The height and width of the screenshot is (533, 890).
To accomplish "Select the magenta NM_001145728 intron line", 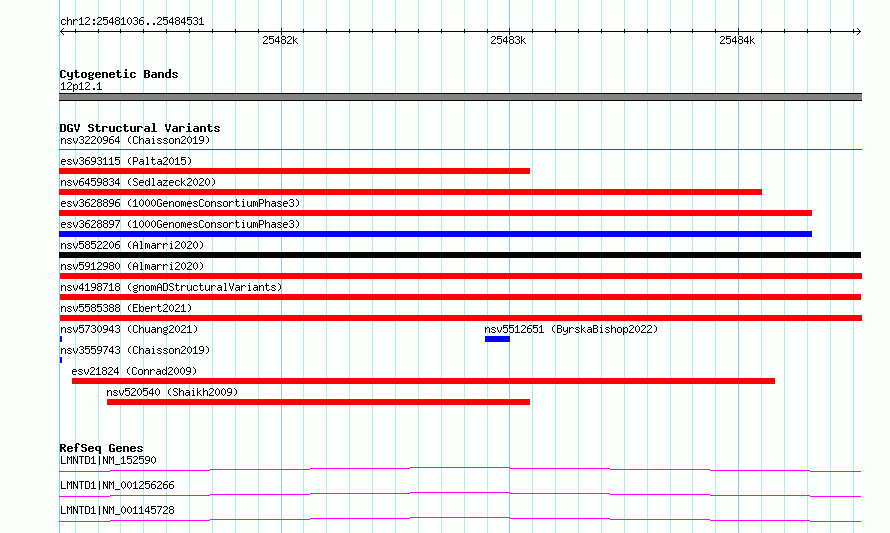I will [x=460, y=519].
